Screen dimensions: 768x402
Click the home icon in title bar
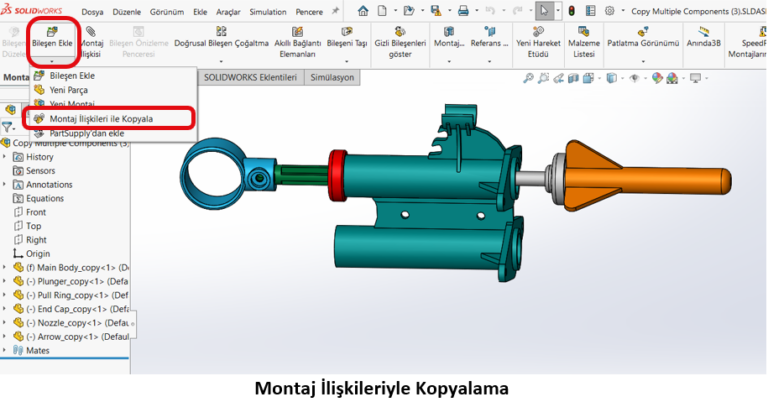point(362,11)
